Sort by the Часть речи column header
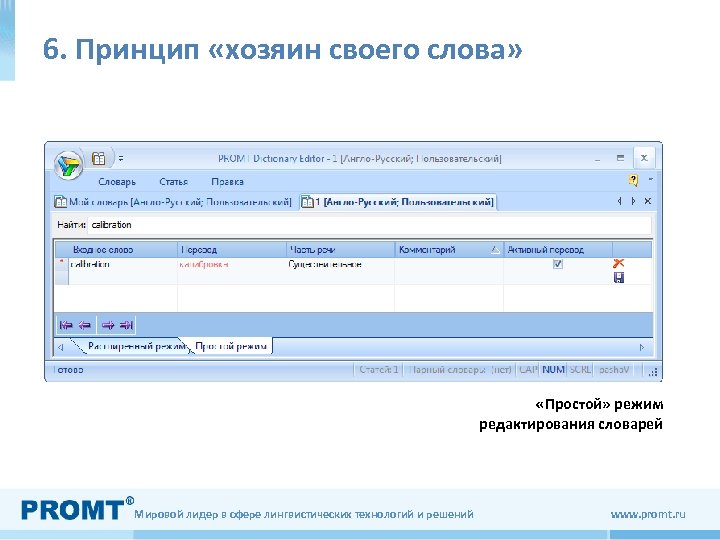Viewport: 720px width, 540px height. click(340, 250)
